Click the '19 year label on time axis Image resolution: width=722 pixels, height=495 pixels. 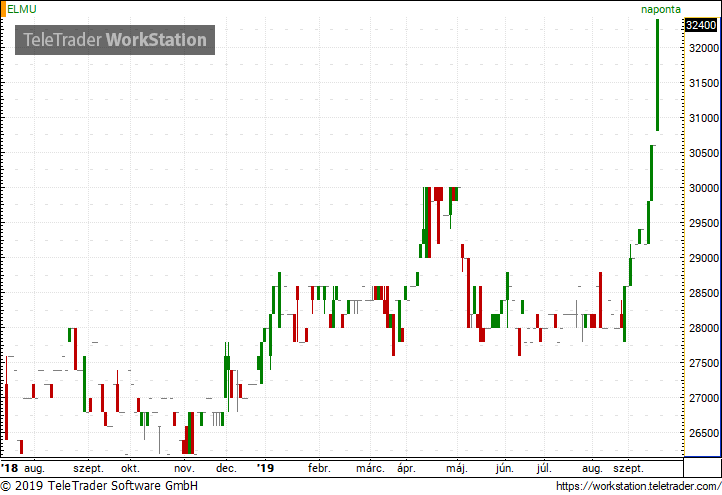point(265,468)
